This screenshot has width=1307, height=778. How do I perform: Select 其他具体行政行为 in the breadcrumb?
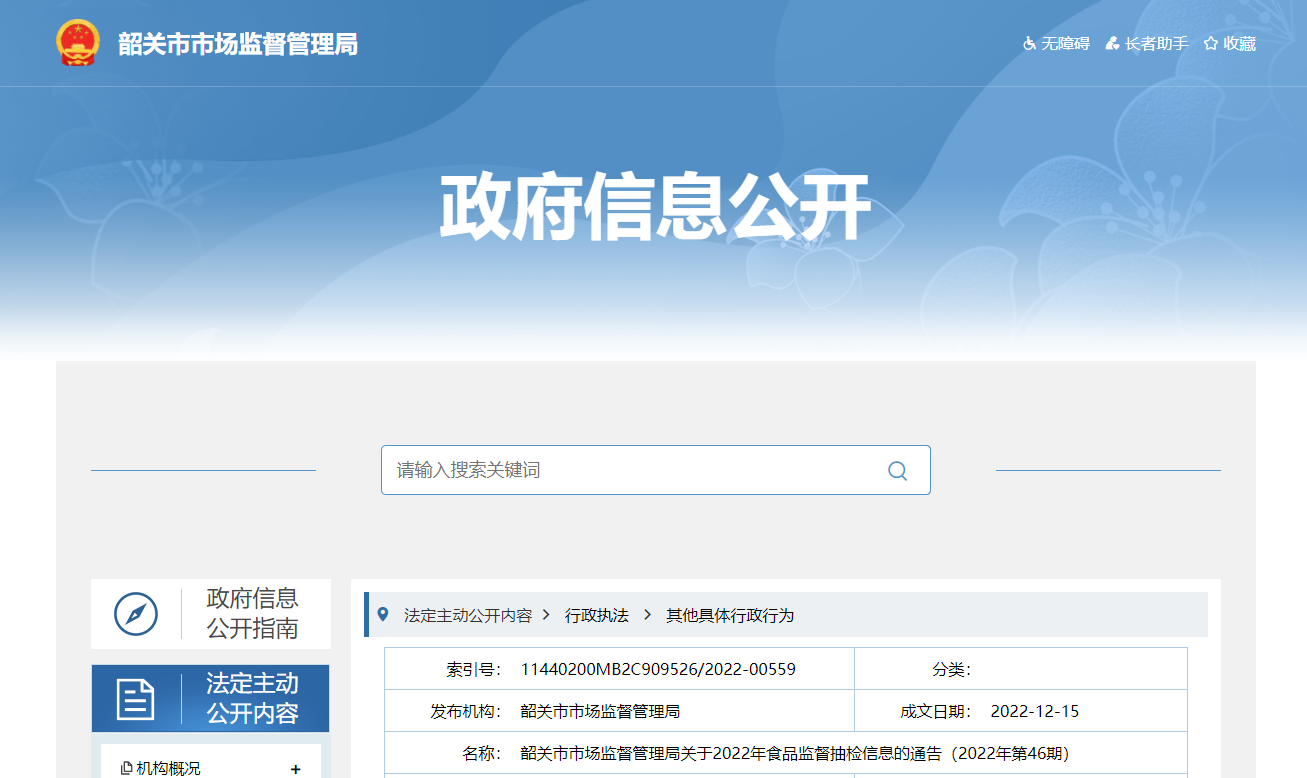tap(730, 615)
